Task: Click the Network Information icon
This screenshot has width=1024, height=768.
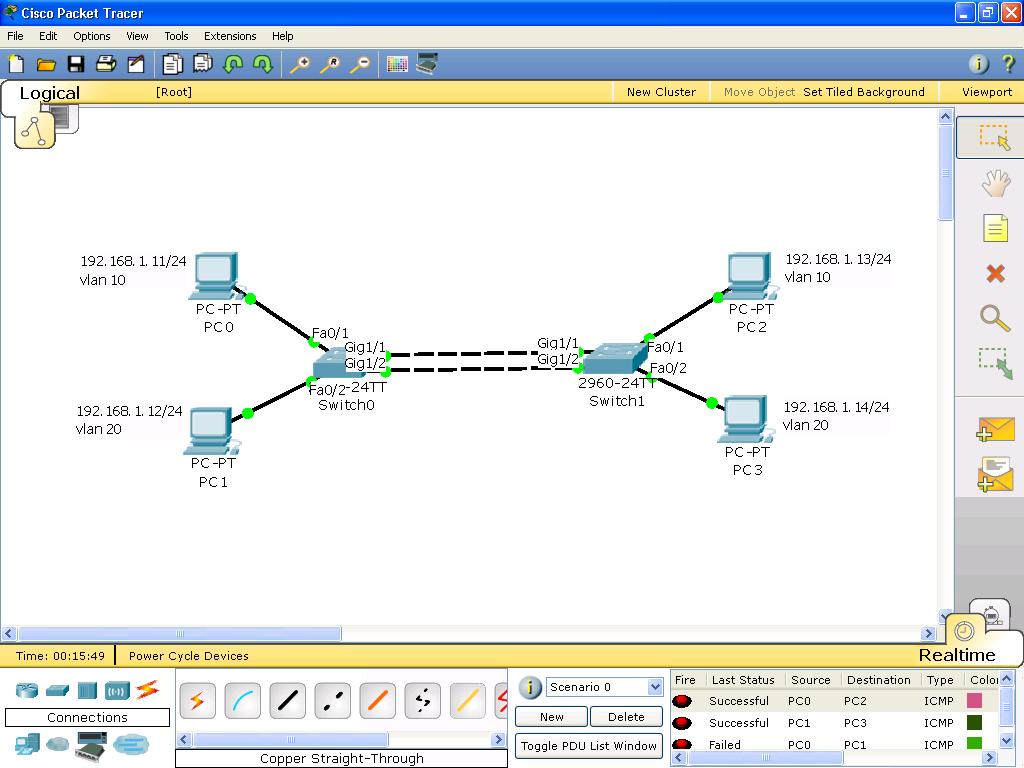Action: [978, 64]
